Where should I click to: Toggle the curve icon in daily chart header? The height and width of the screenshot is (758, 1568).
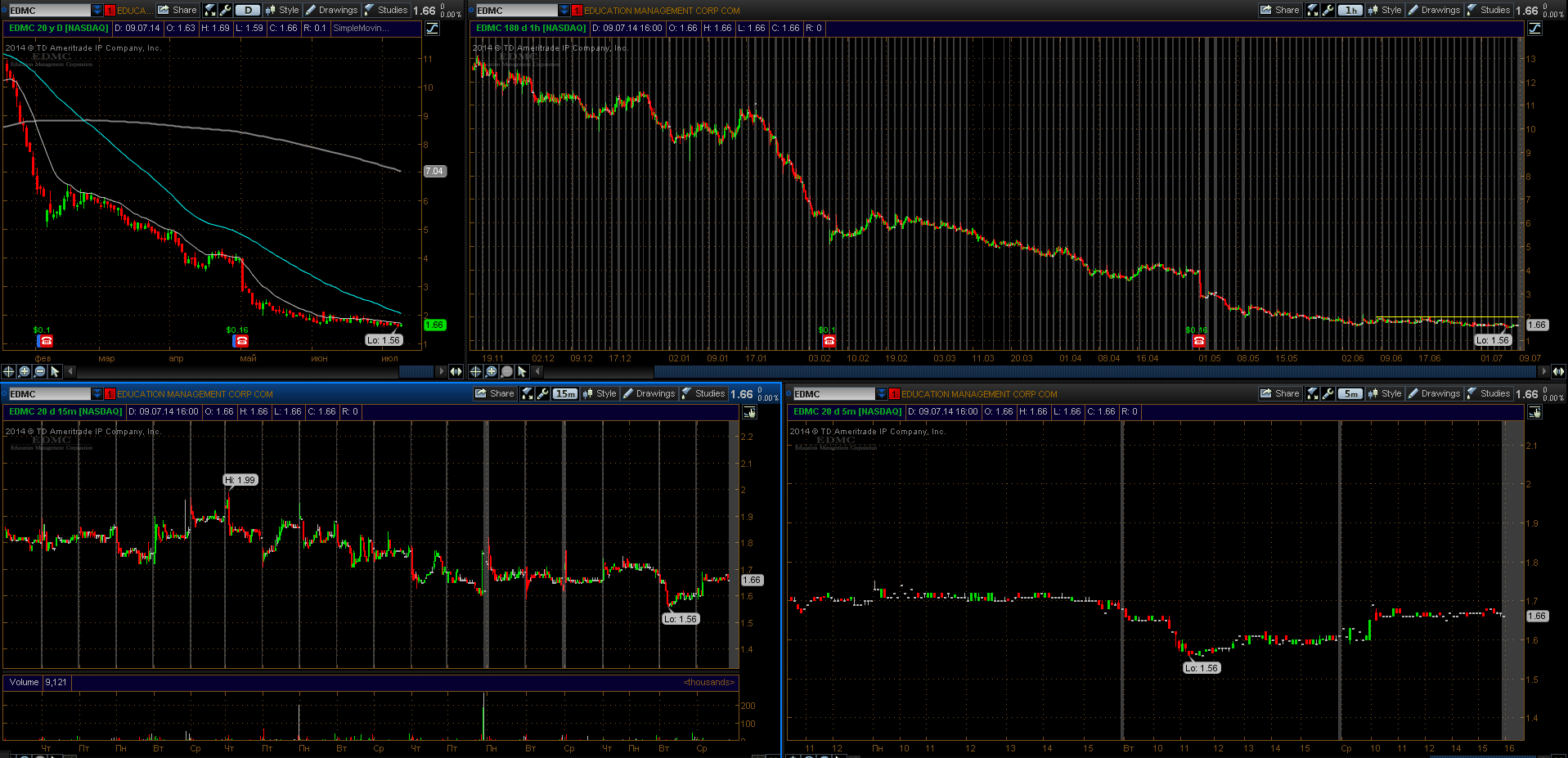(433, 28)
